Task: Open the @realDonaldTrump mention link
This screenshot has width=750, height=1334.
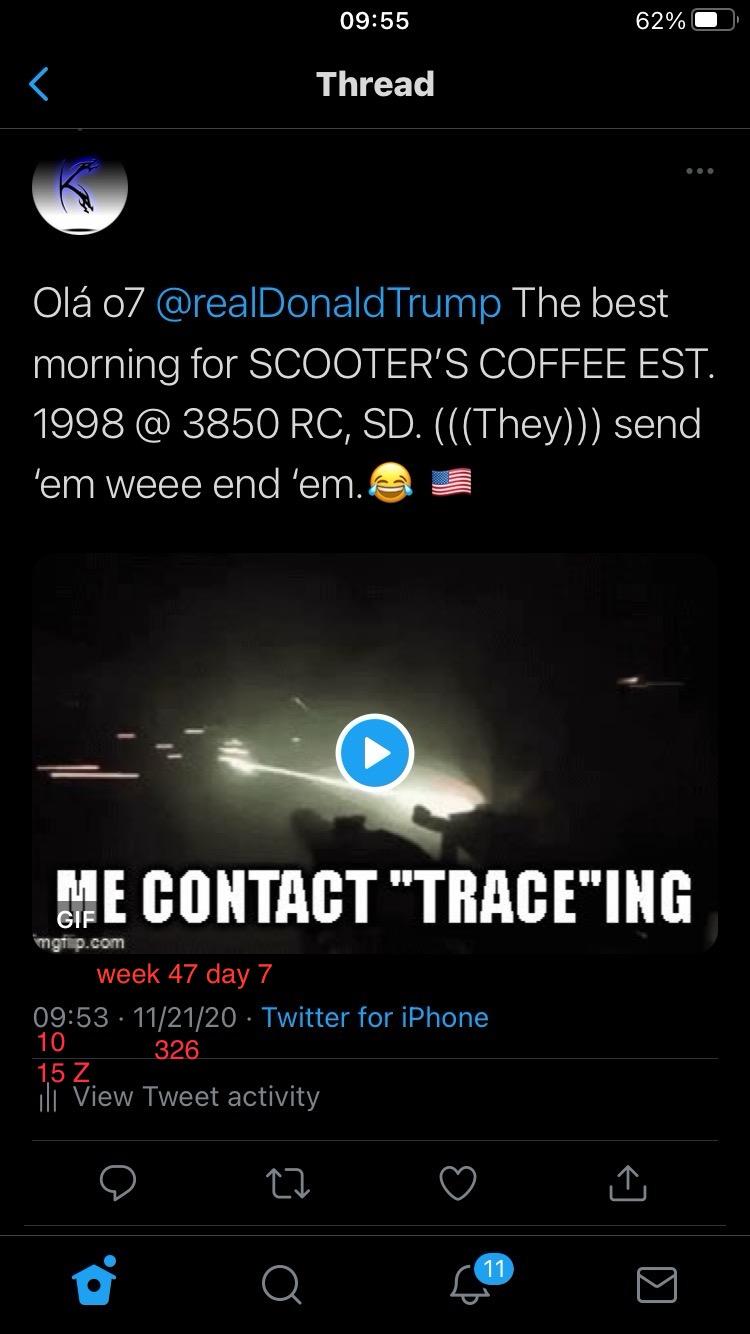Action: (x=328, y=303)
